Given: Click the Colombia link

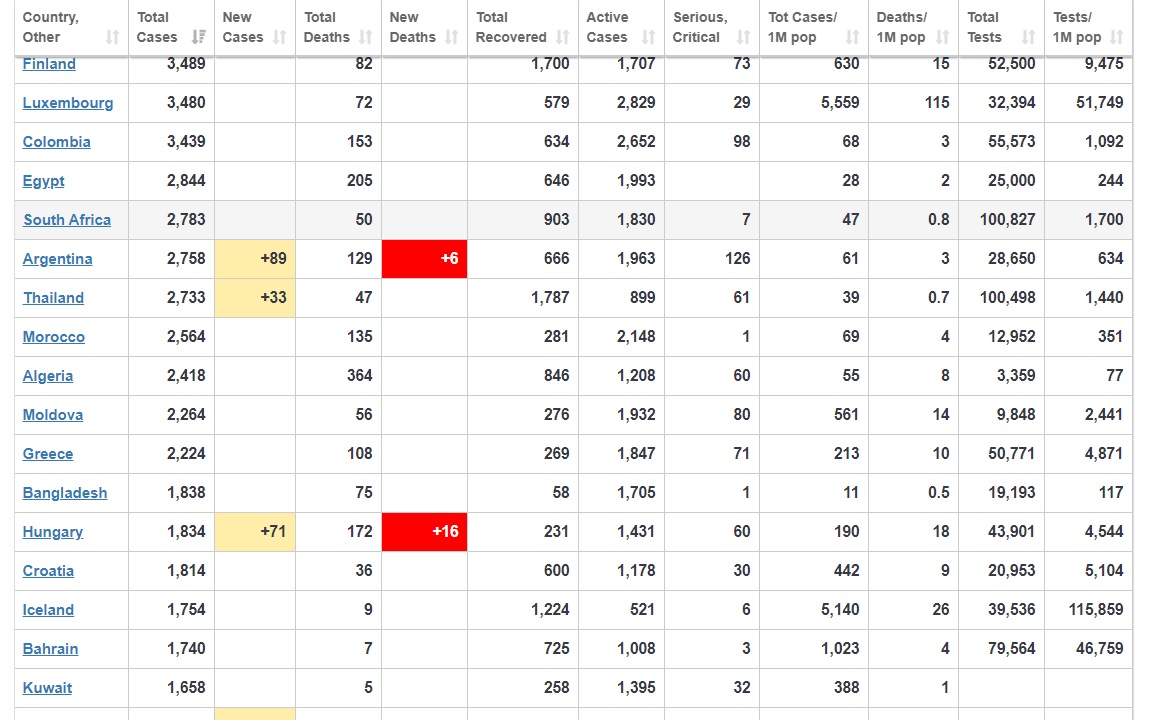Looking at the screenshot, I should coord(57,142).
